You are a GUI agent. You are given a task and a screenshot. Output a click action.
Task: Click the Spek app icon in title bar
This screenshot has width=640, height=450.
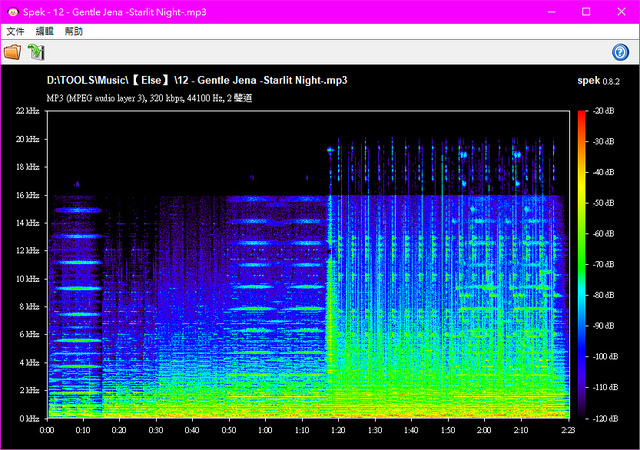[x=10, y=11]
